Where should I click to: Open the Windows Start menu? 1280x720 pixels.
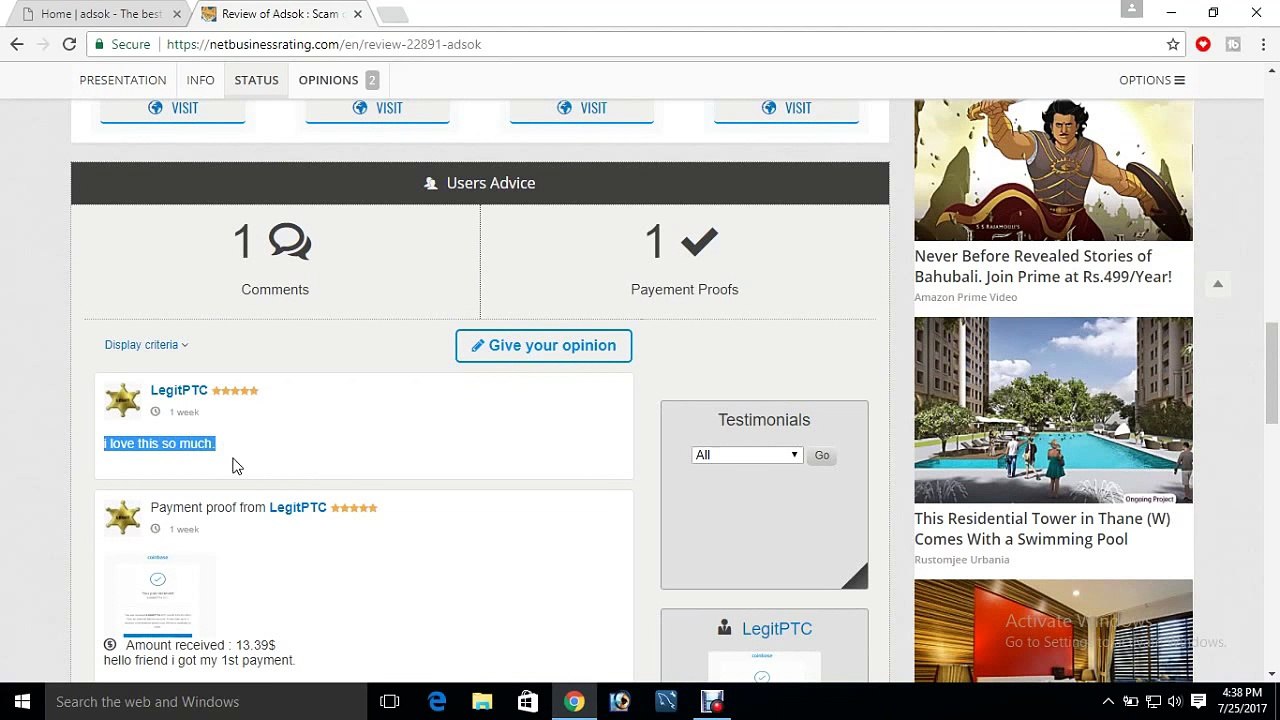[x=22, y=702]
